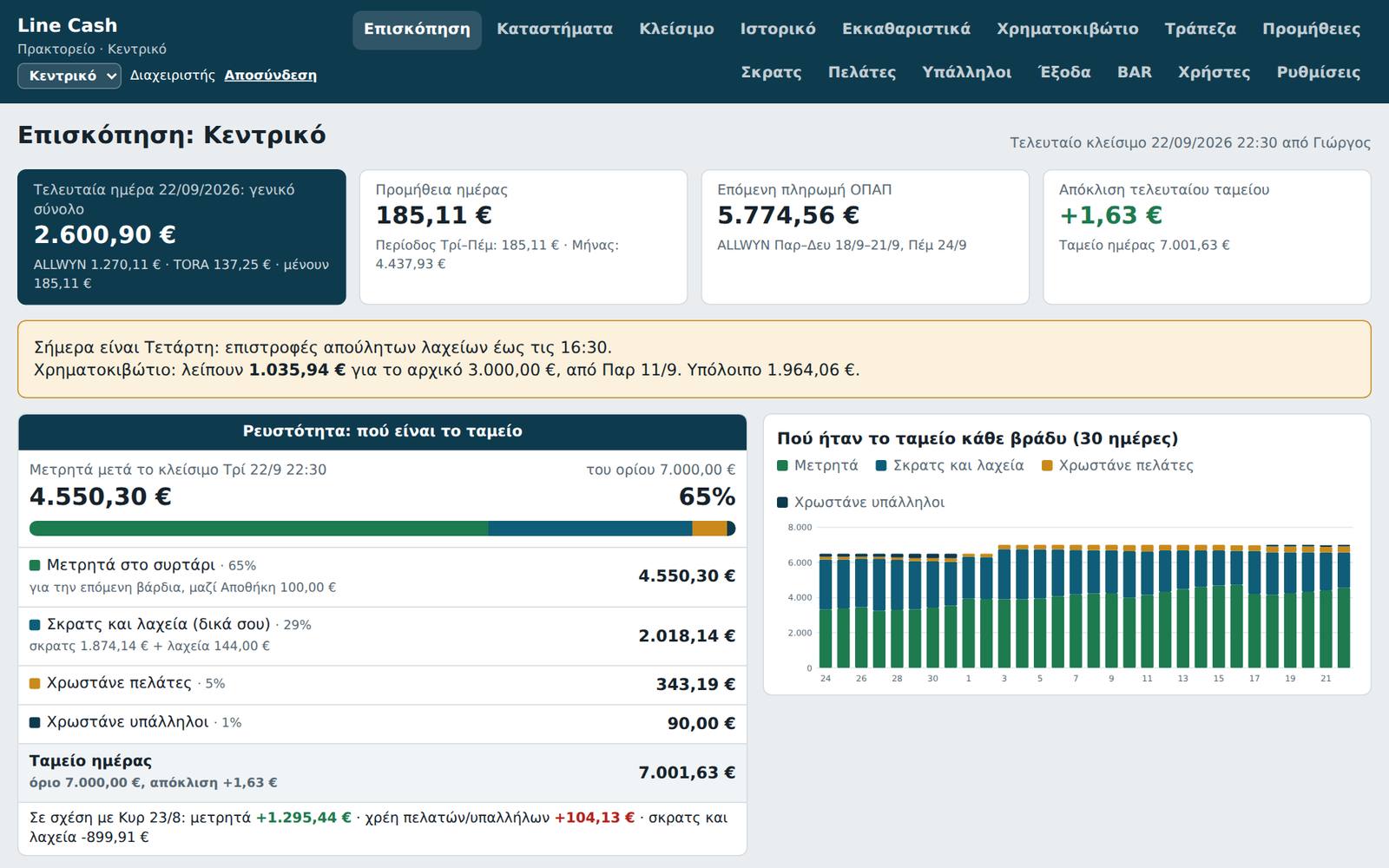This screenshot has height=868, width=1389.
Task: Select the 2.600,90 € total card
Action: tap(181, 237)
